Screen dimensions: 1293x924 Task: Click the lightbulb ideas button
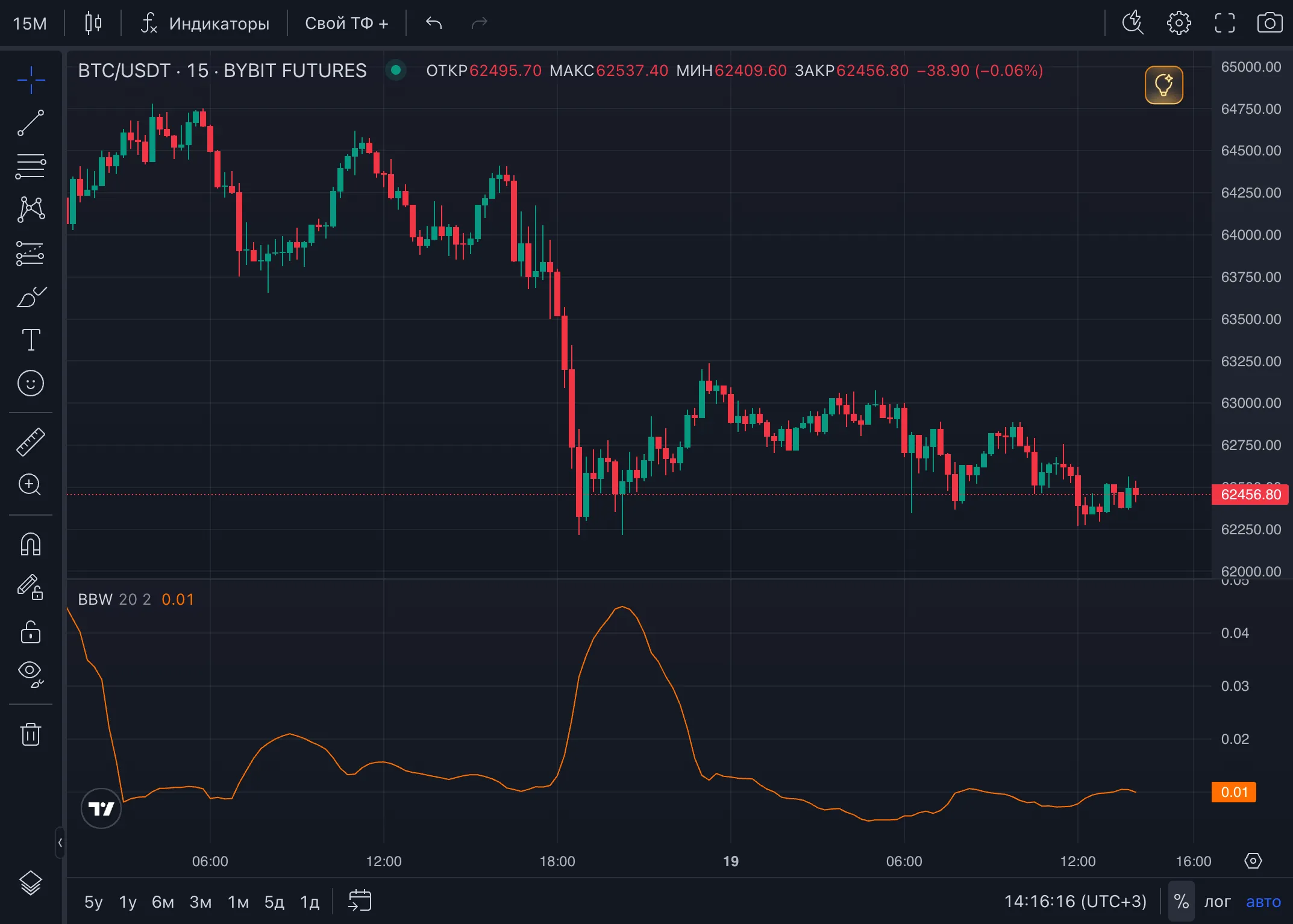tap(1164, 85)
